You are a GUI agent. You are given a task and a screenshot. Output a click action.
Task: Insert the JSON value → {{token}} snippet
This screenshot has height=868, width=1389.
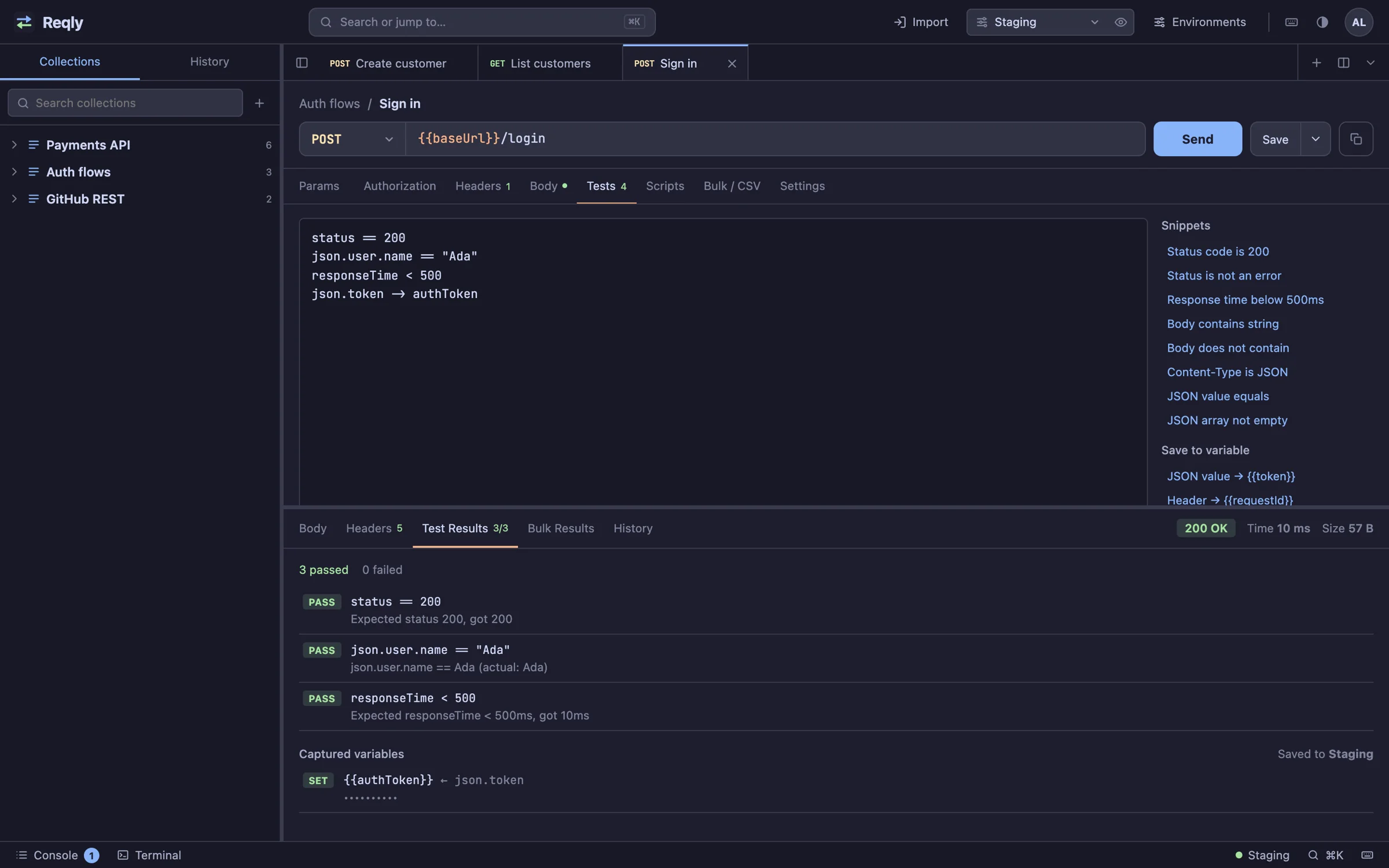click(x=1230, y=476)
